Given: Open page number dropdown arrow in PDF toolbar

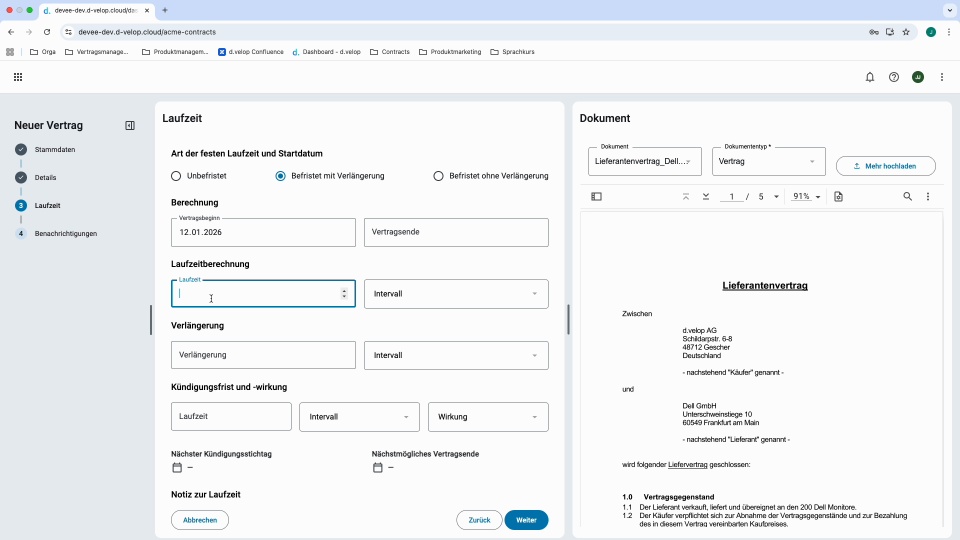Looking at the screenshot, I should click(x=776, y=197).
